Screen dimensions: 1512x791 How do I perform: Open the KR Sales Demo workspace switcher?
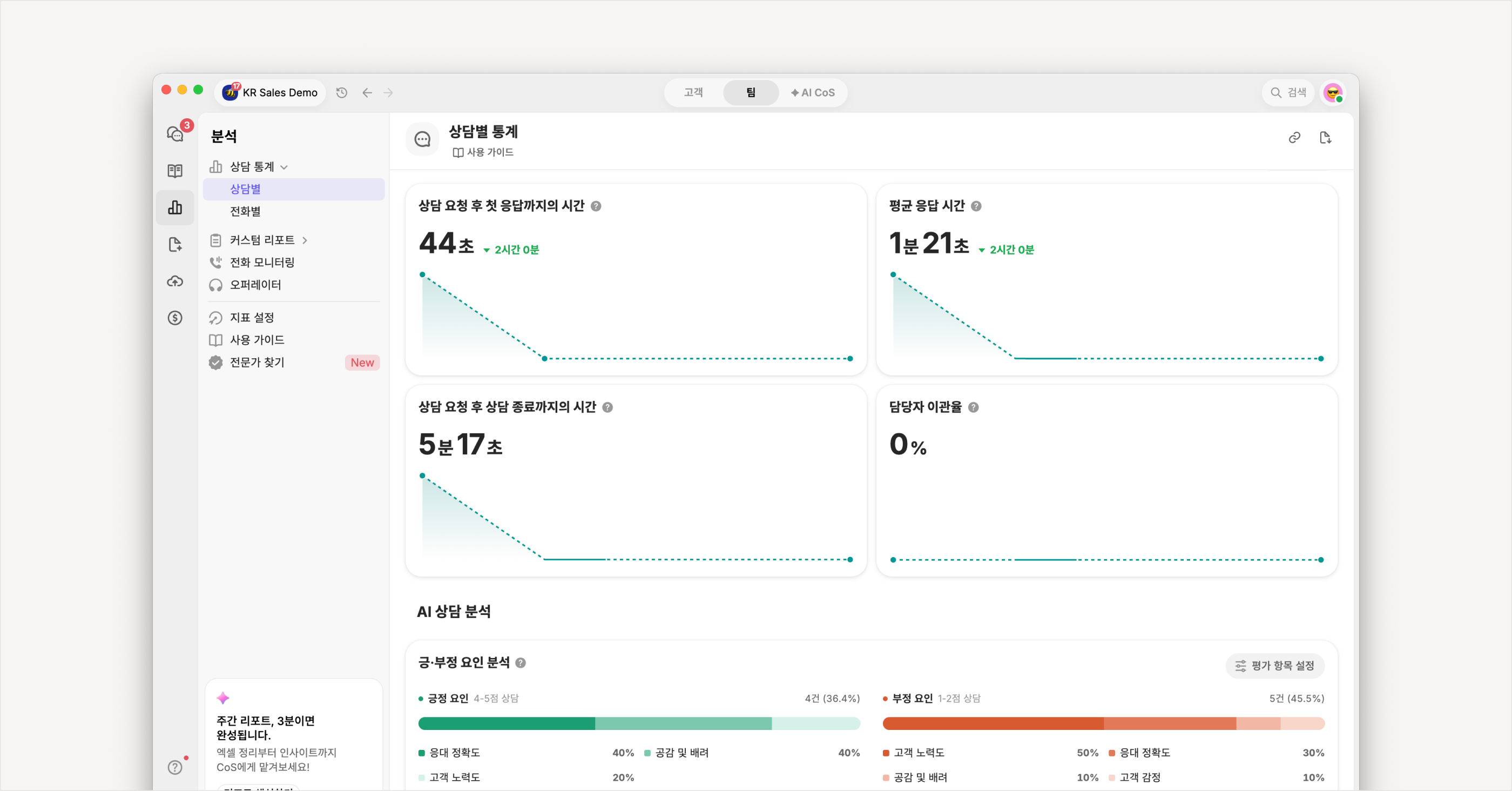(x=270, y=92)
